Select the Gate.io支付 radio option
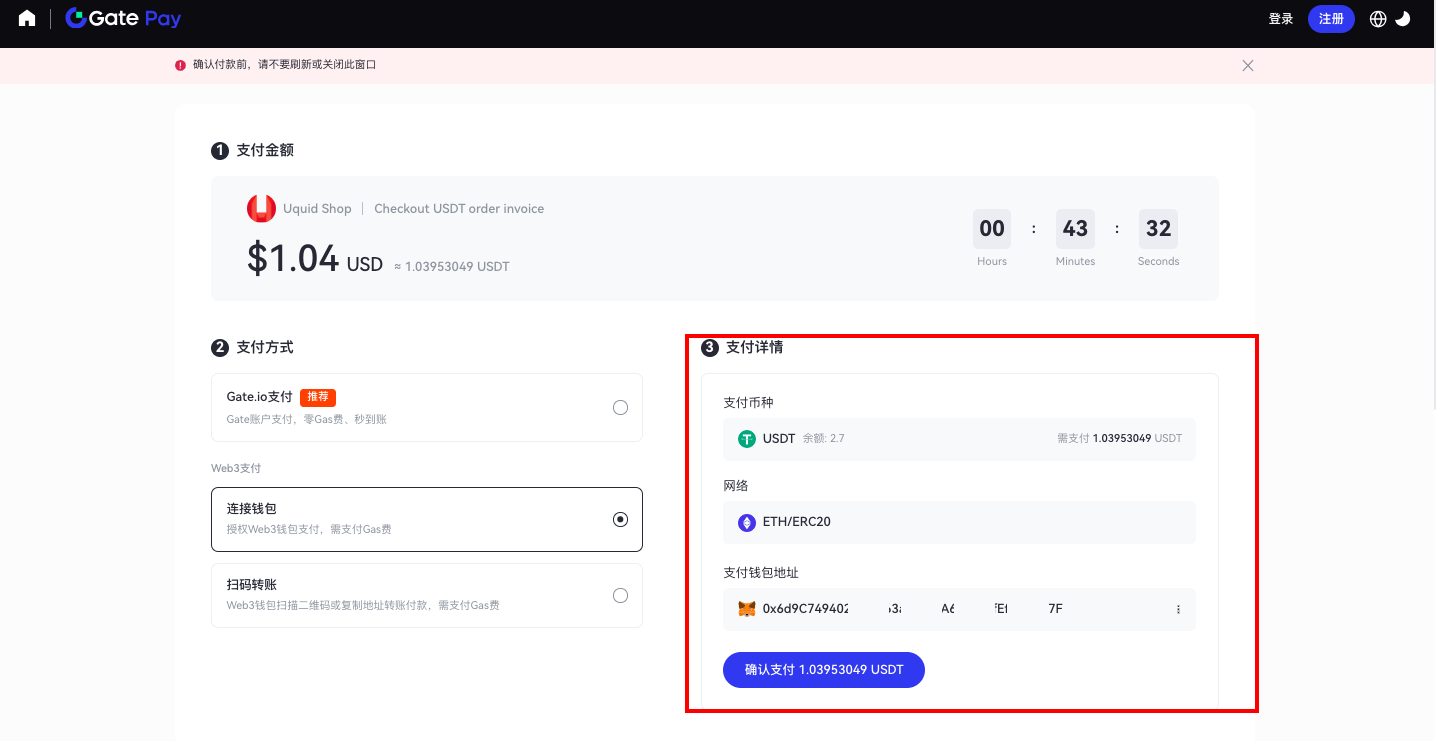 [620, 408]
